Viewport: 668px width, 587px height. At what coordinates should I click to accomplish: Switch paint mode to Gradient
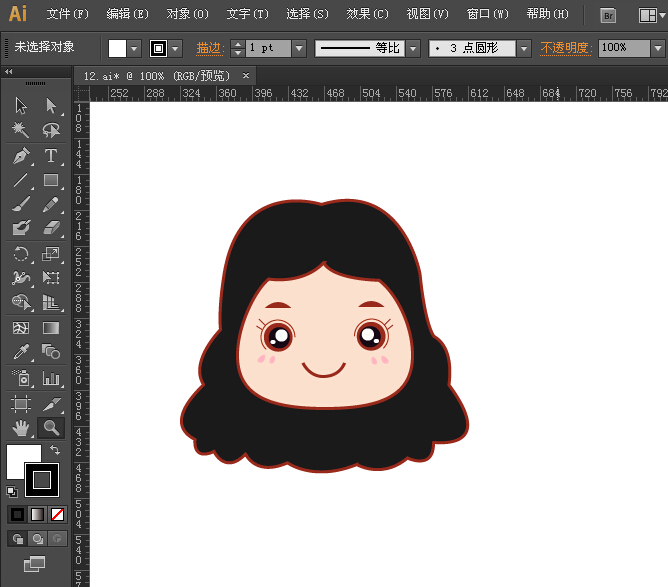pyautogui.click(x=37, y=514)
